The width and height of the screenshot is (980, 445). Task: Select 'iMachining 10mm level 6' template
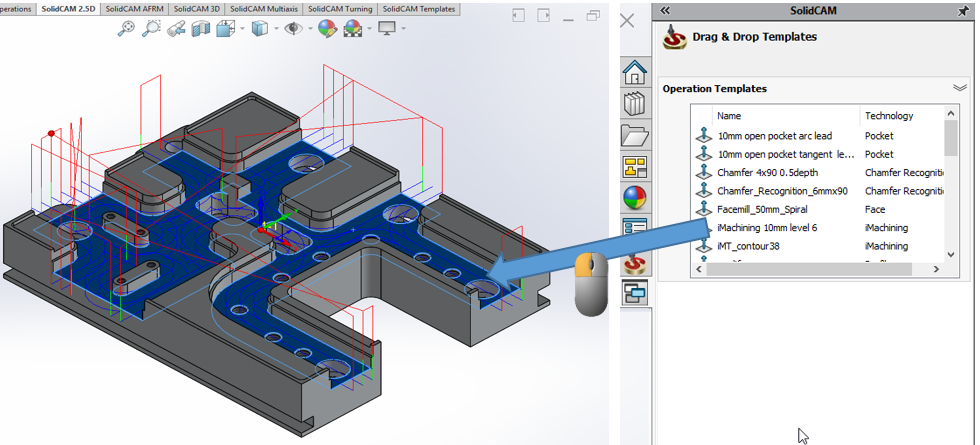pos(768,228)
